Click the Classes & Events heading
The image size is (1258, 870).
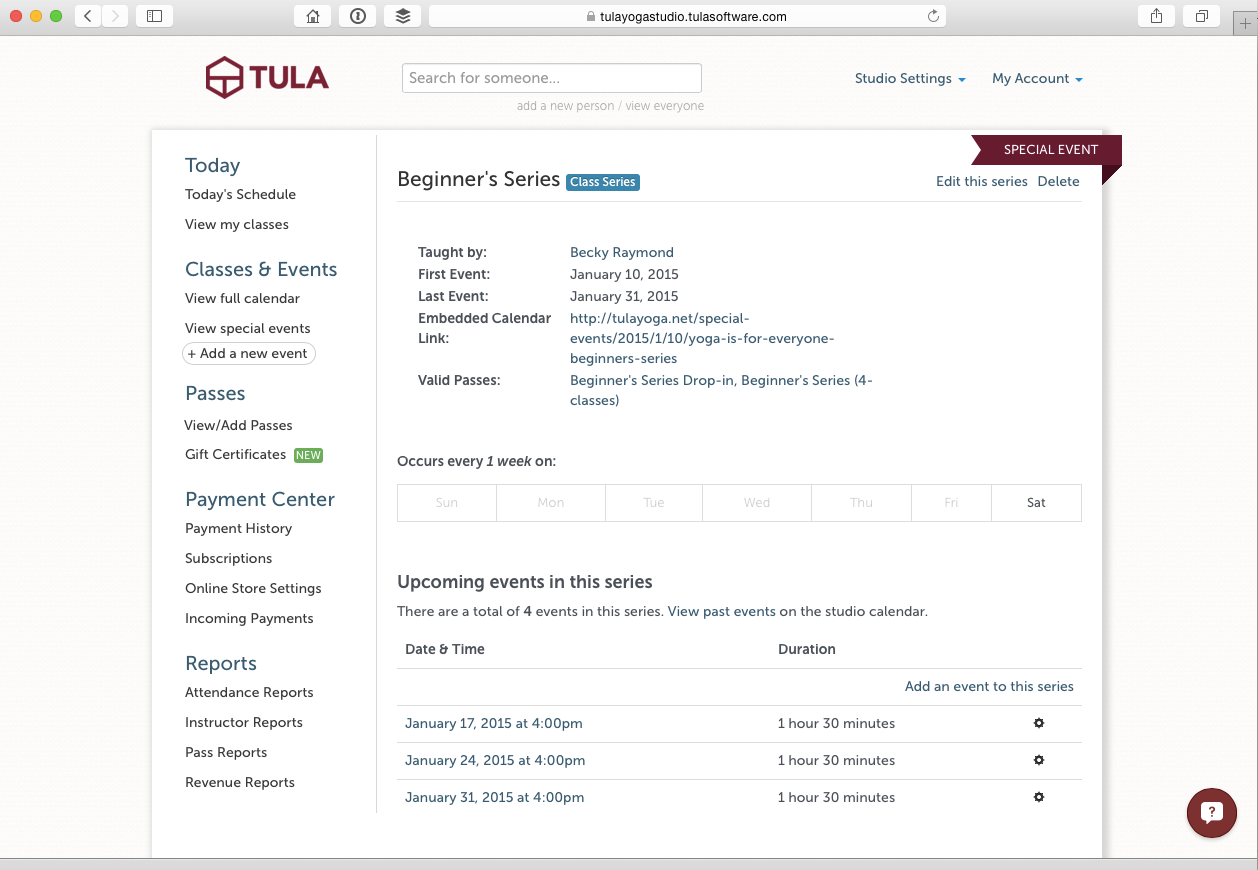click(x=261, y=269)
